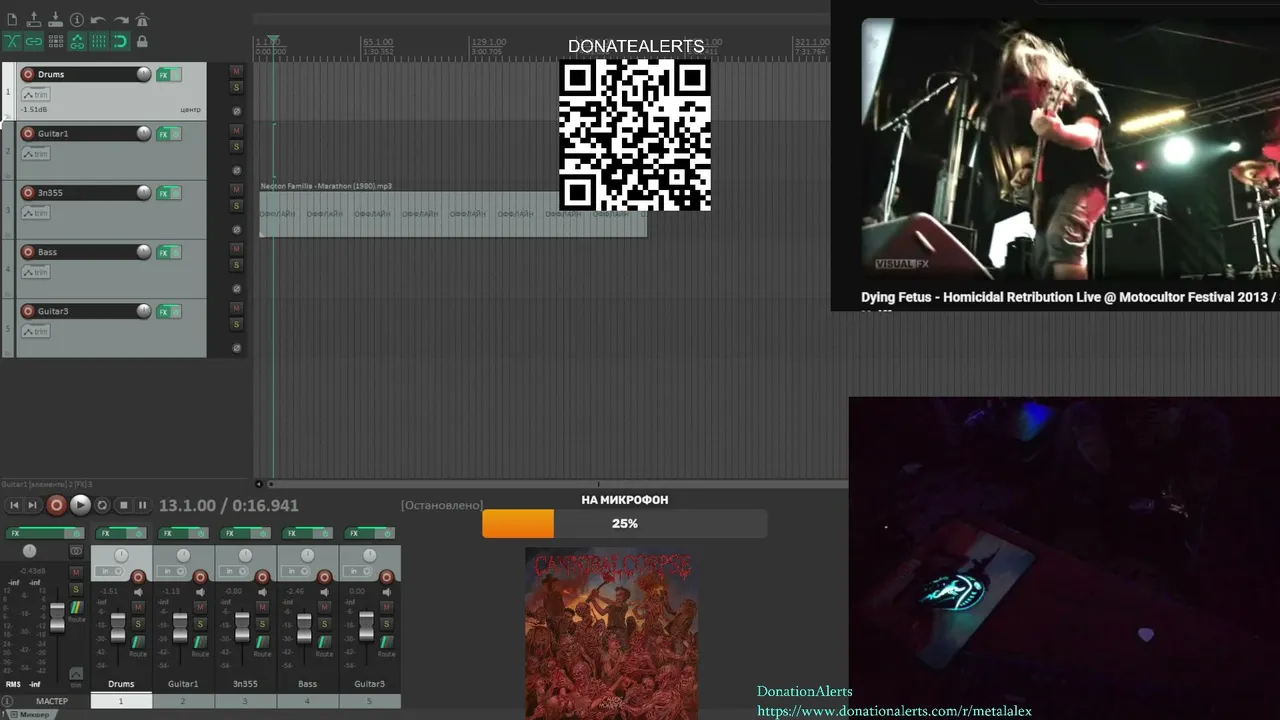The height and width of the screenshot is (720, 1280).
Task: Mute the Drums track in track panel
Action: pyautogui.click(x=236, y=71)
